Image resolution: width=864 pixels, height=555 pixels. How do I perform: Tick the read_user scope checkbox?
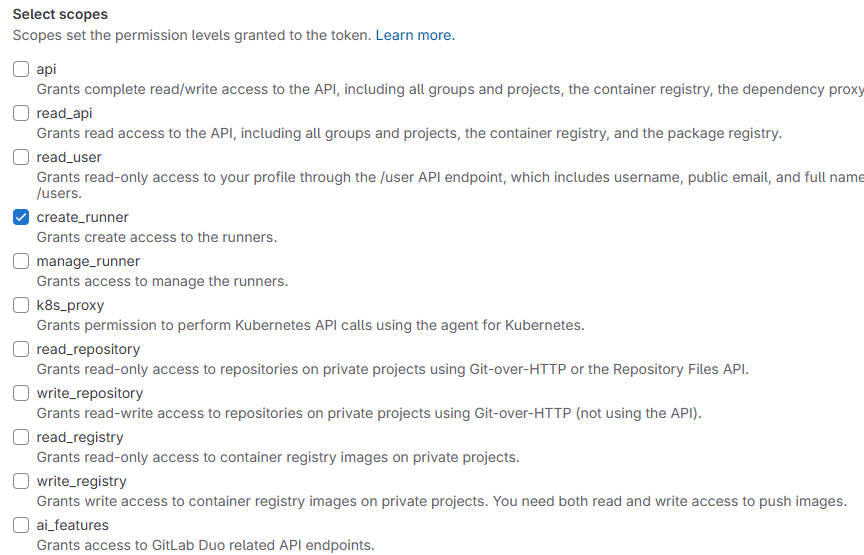21,158
